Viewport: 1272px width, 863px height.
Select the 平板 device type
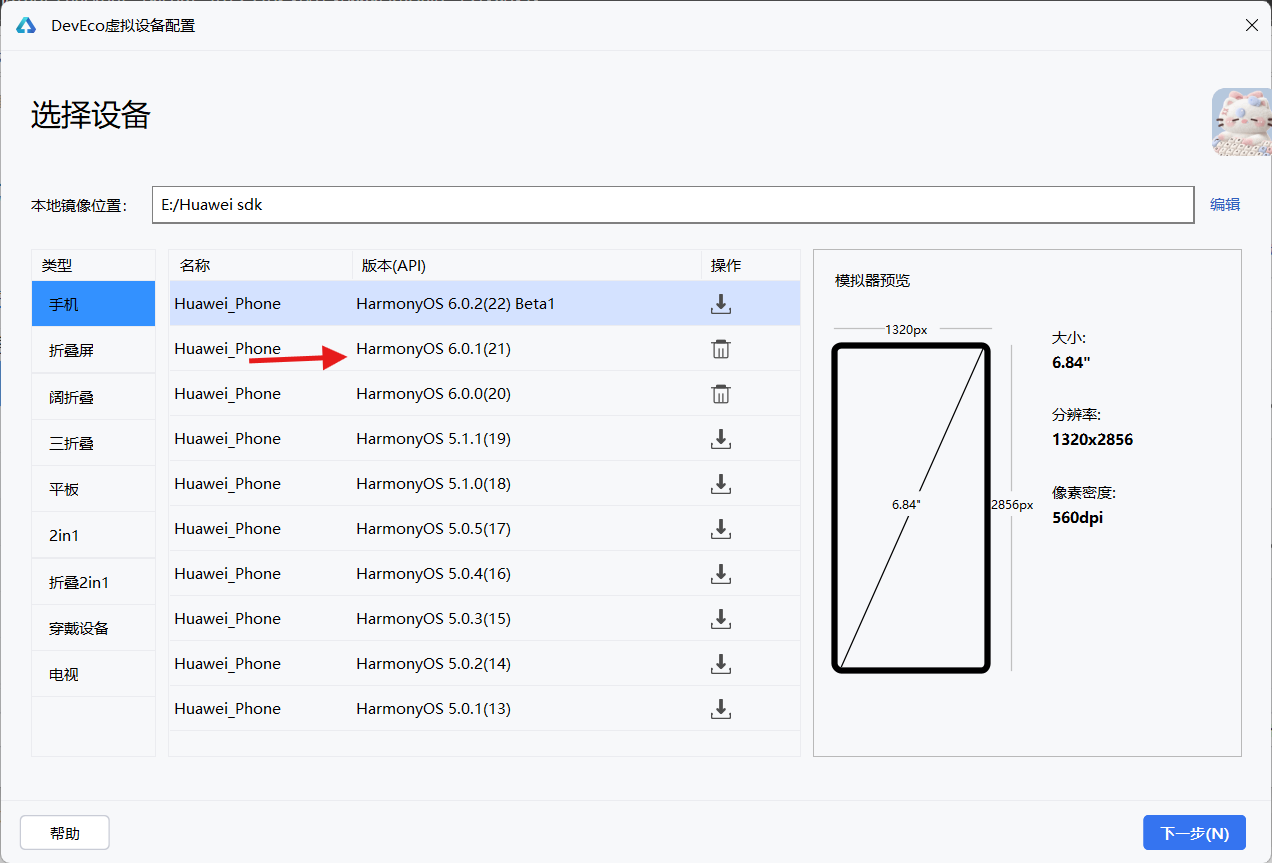[94, 489]
